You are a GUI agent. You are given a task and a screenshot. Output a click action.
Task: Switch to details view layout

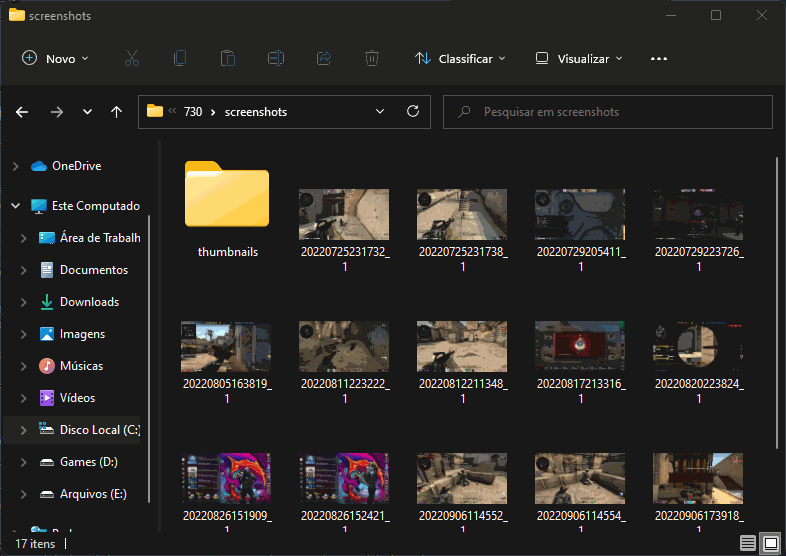point(748,543)
